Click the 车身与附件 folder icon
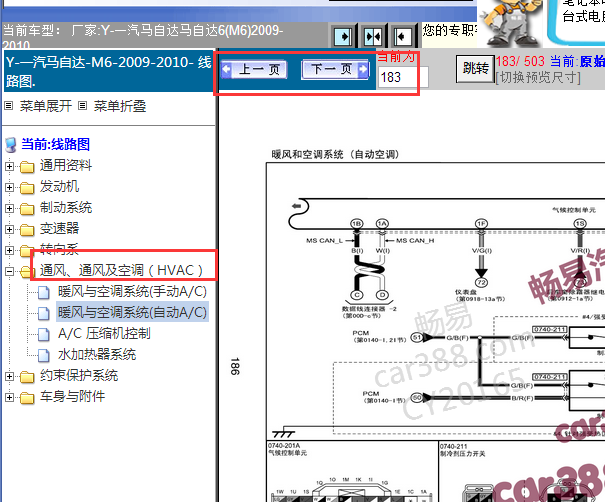The height and width of the screenshot is (502, 605). (x=27, y=397)
